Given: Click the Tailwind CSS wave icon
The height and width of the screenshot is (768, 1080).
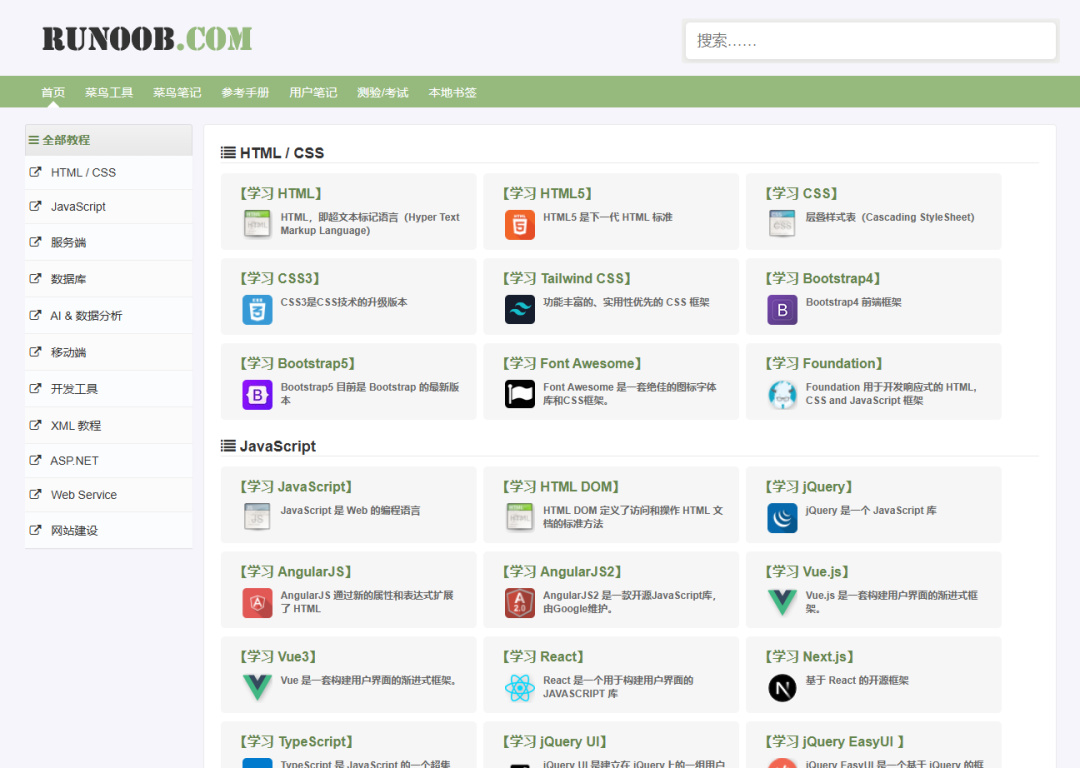Looking at the screenshot, I should point(519,309).
